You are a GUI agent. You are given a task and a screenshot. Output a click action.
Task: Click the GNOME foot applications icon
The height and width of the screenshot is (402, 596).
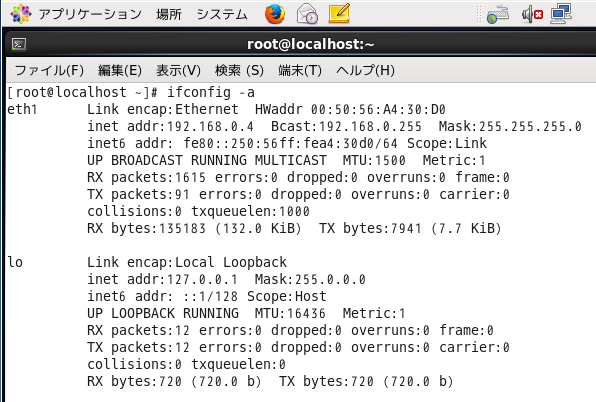pyautogui.click(x=21, y=14)
